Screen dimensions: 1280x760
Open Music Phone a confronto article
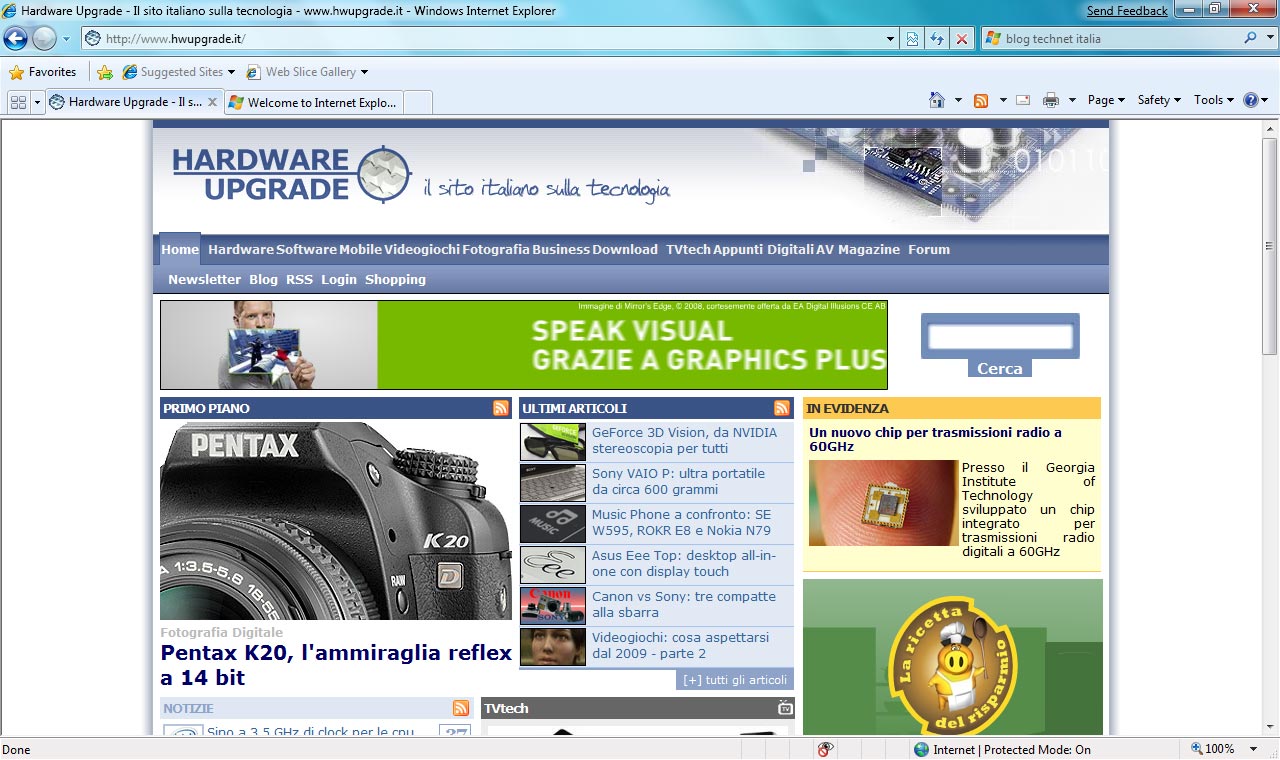682,523
